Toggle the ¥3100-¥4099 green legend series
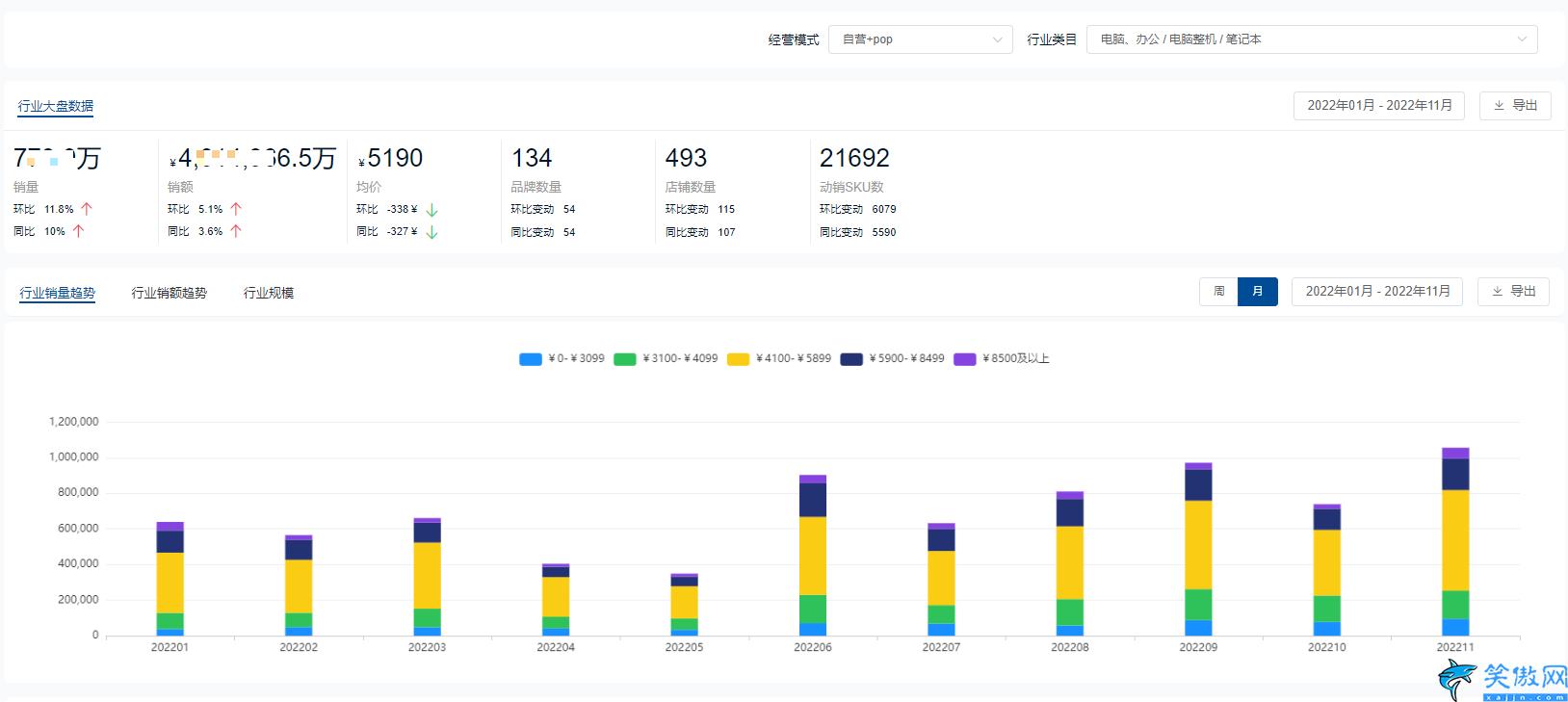The image size is (1568, 702). coord(666,359)
